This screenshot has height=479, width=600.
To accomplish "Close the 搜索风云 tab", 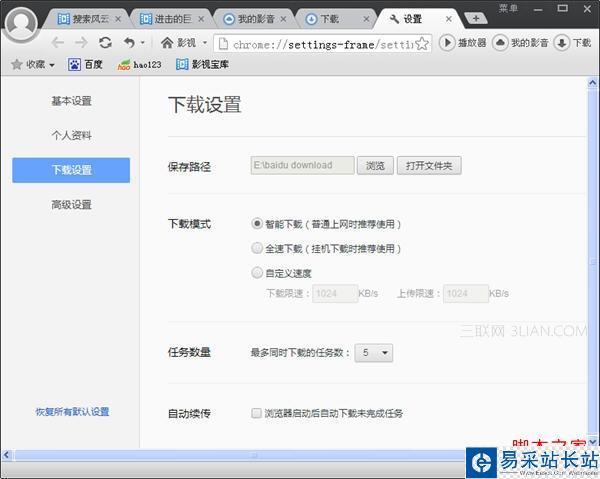I will pyautogui.click(x=118, y=19).
